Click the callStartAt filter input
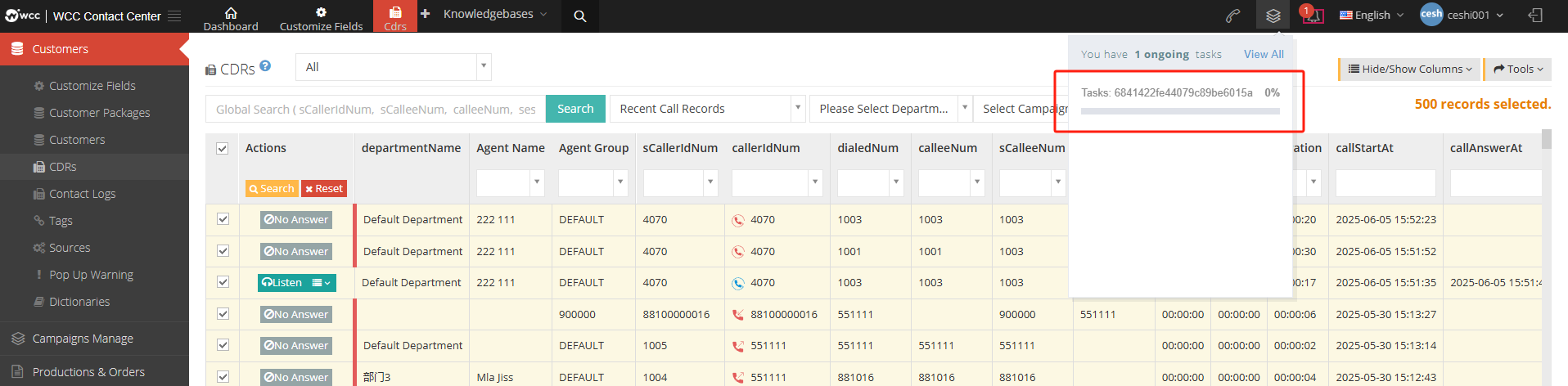This screenshot has width=1568, height=386. [x=1386, y=183]
